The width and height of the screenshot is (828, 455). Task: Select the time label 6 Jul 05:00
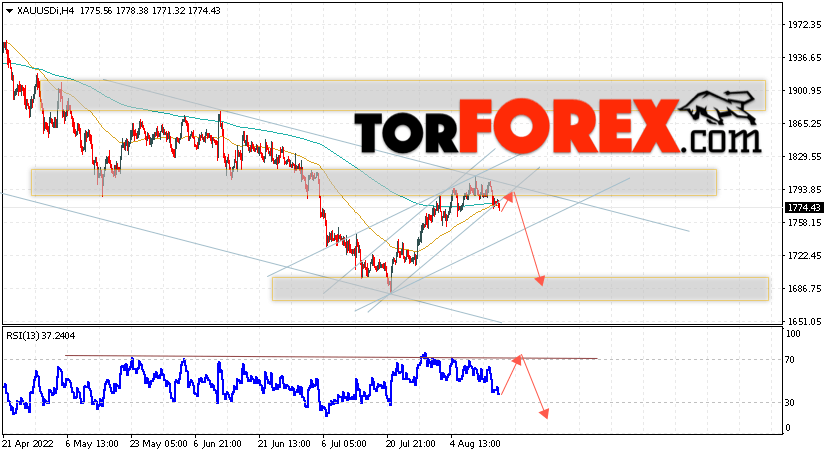pyautogui.click(x=344, y=444)
